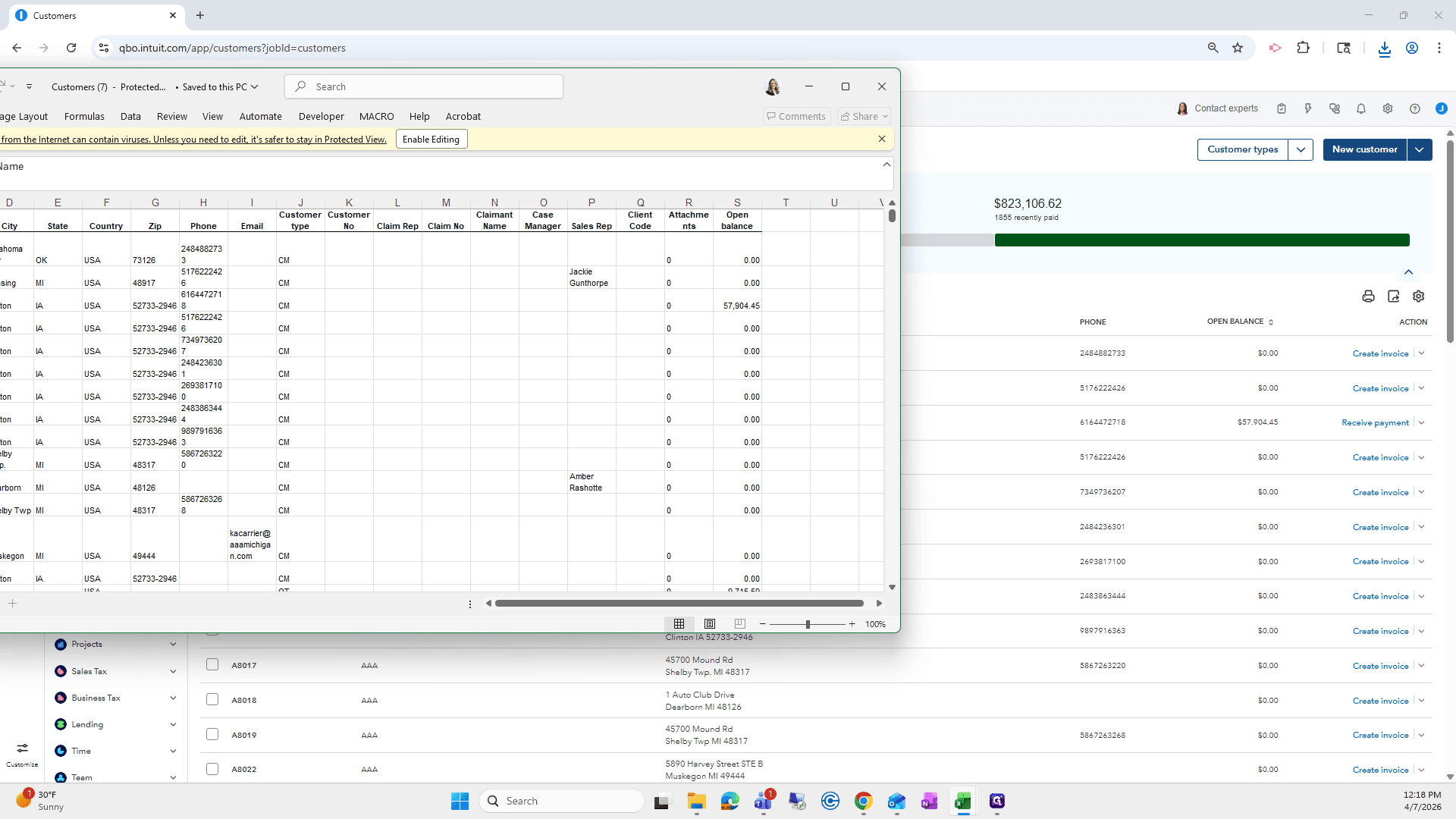
Task: Click the Receive payment link
Action: coord(1375,422)
